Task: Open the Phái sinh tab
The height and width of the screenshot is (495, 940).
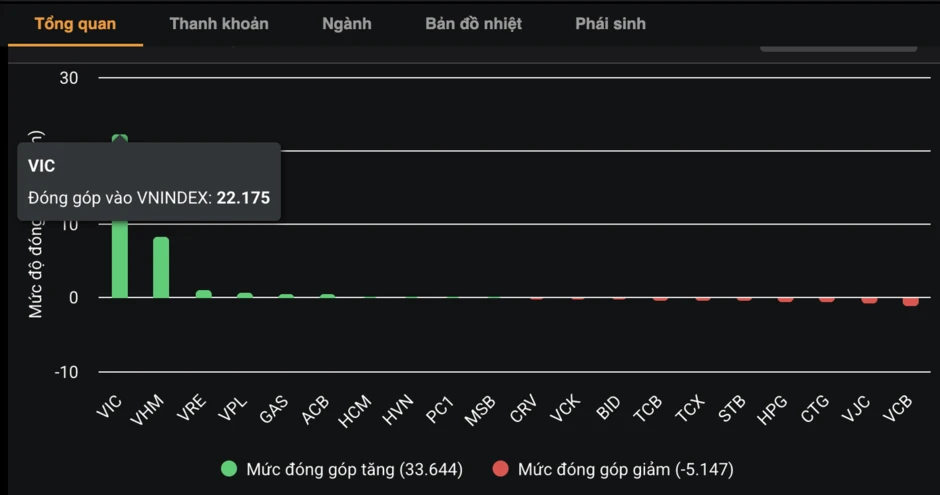Action: pos(610,24)
